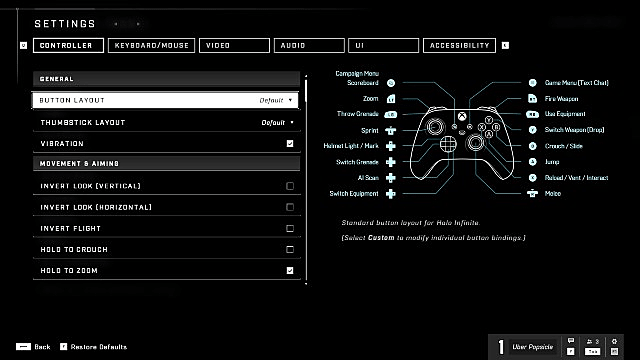Click the Throw Grenade bumper icon
This screenshot has width=640, height=360.
391,115
